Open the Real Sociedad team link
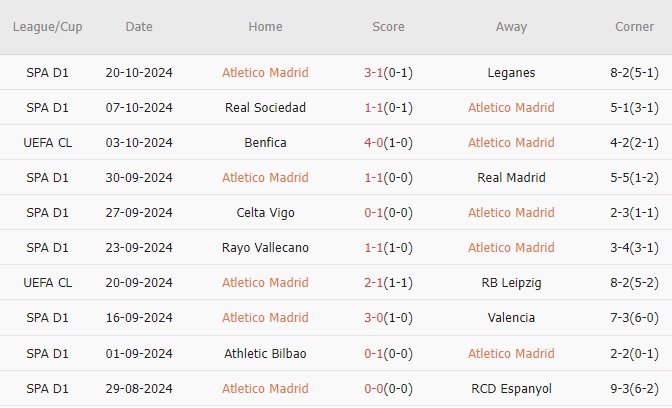Viewport: 672px width, 408px height. point(265,107)
